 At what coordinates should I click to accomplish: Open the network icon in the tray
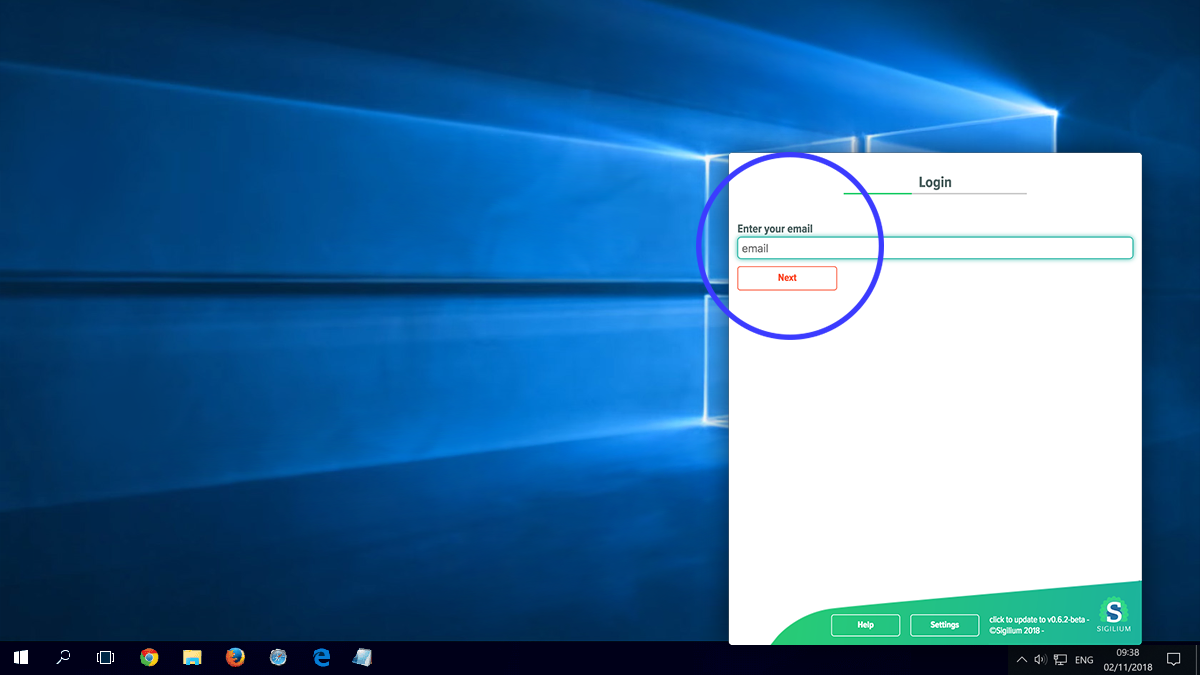click(x=1060, y=660)
